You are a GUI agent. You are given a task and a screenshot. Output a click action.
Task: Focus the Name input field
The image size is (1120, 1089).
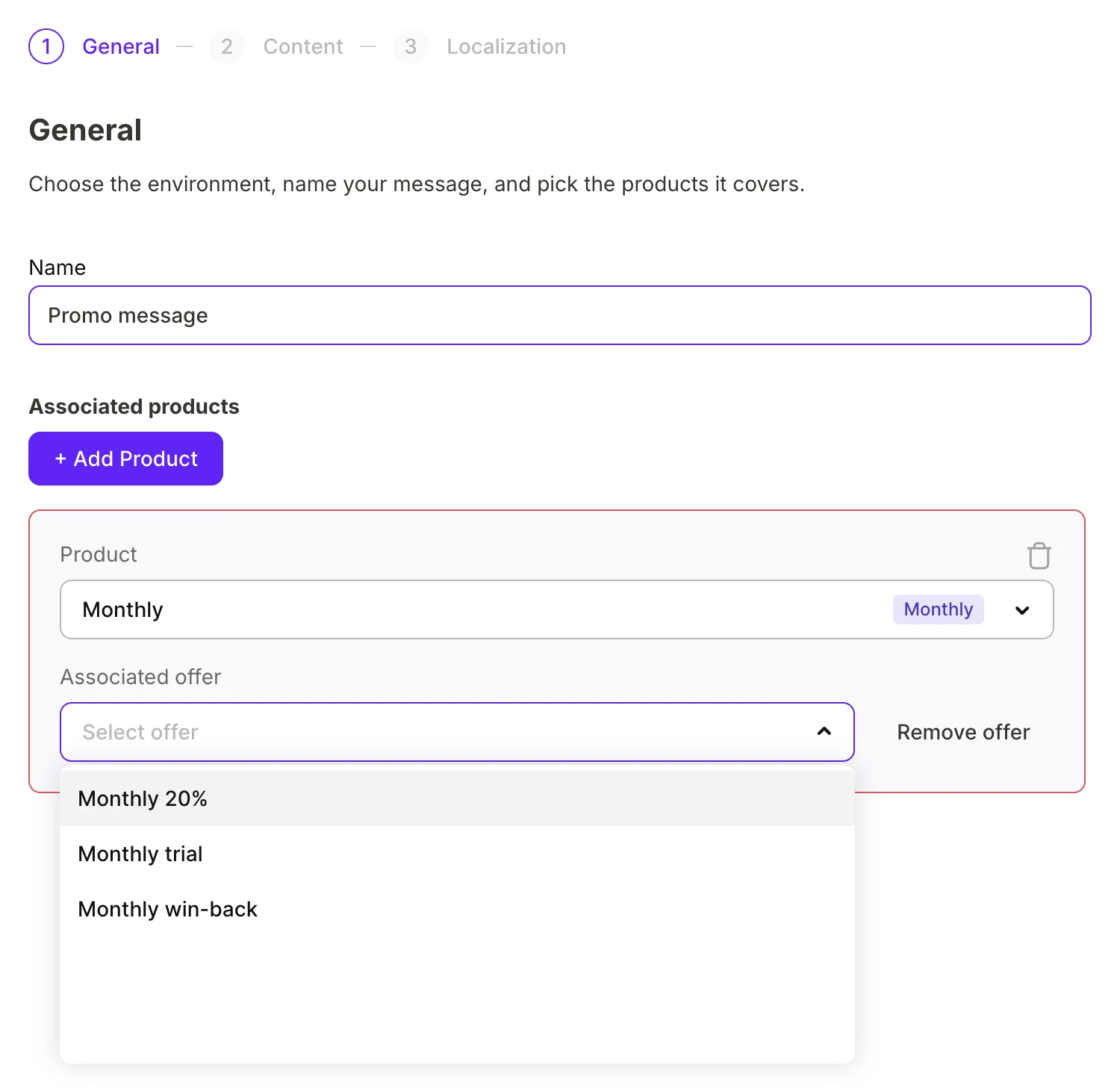[560, 315]
